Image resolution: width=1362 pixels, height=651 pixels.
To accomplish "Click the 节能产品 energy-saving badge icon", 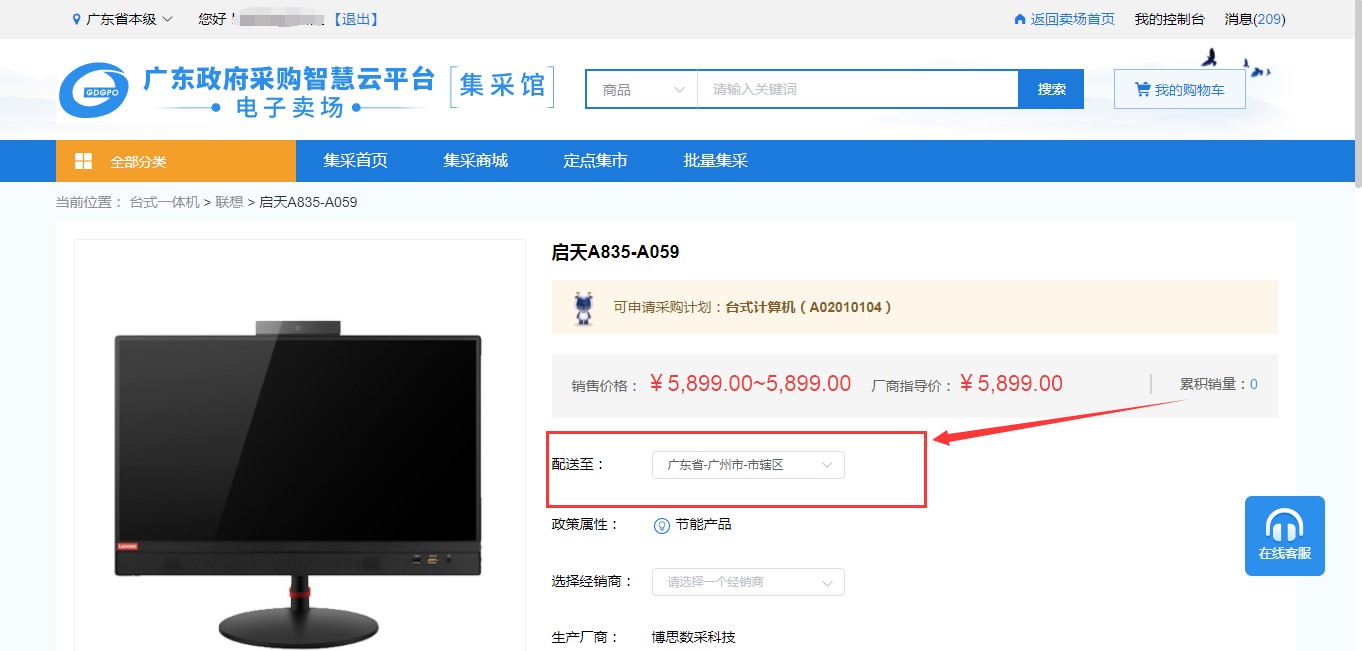I will tap(661, 525).
